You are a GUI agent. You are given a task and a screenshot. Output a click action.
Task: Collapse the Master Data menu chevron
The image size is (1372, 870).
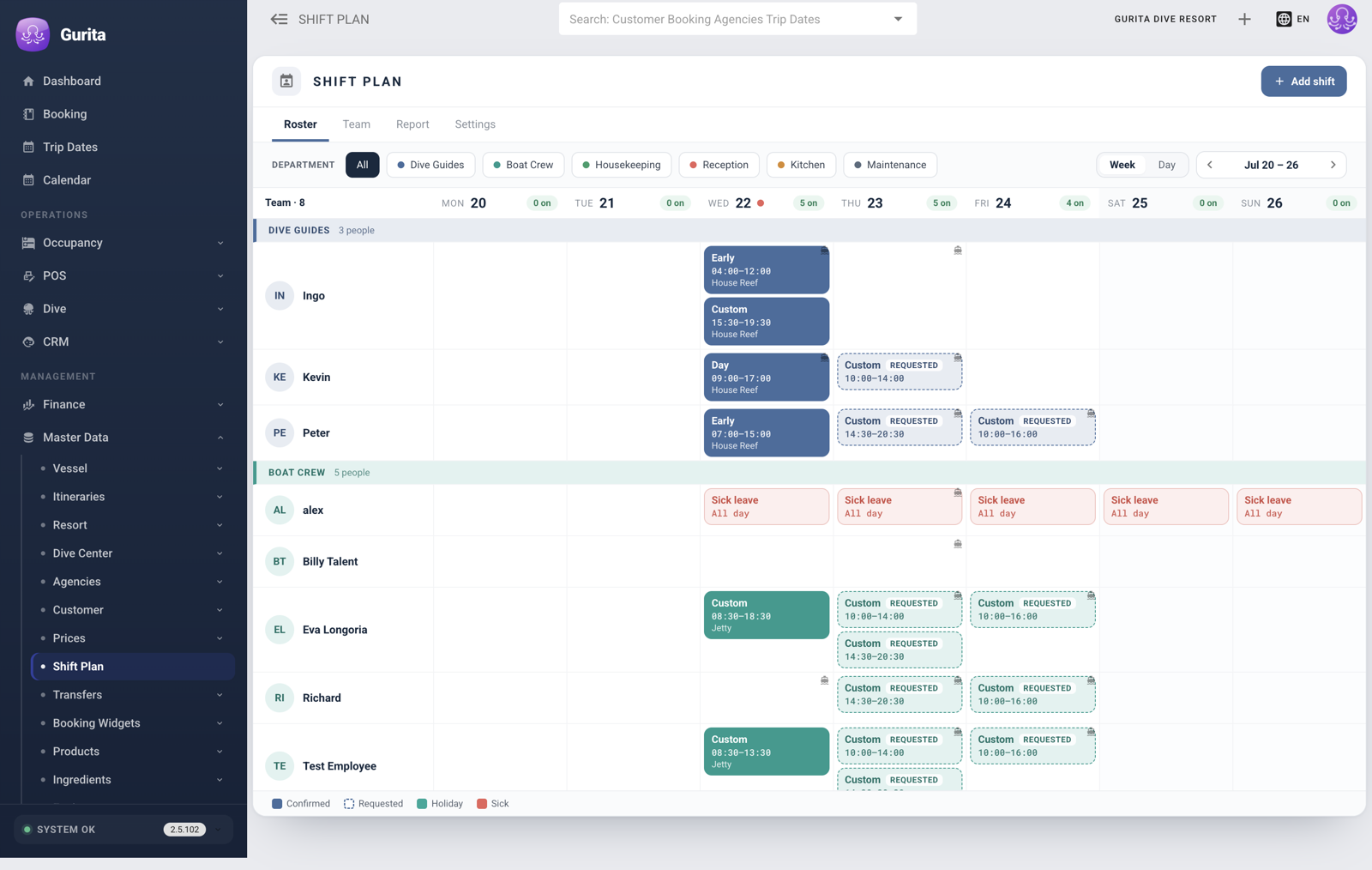pos(220,438)
